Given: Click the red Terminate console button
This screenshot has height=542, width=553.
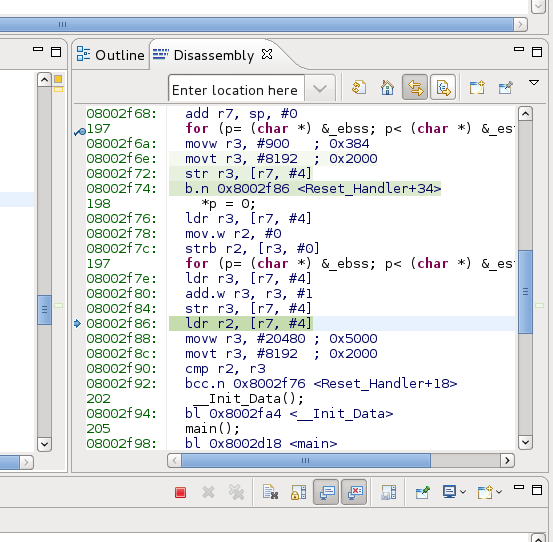Looking at the screenshot, I should [x=181, y=492].
